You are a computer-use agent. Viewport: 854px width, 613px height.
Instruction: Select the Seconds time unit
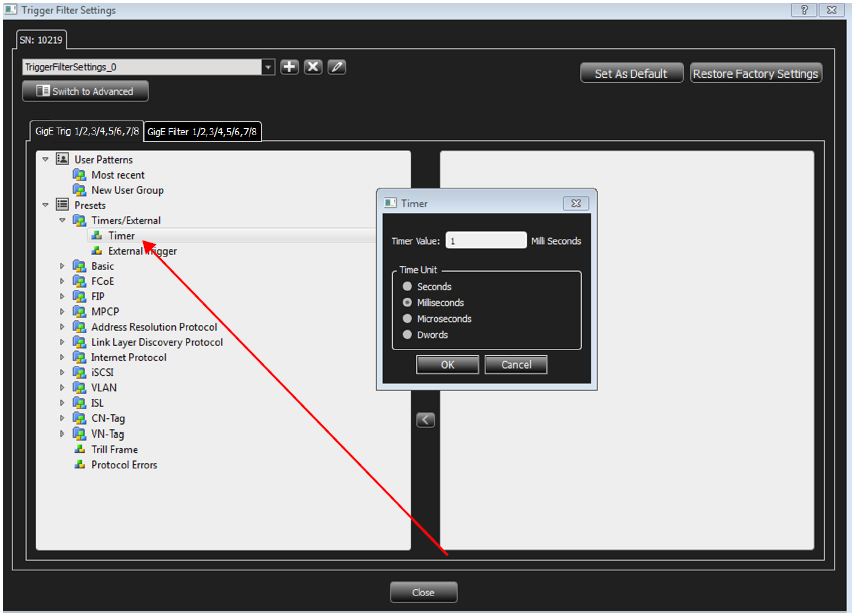[x=407, y=286]
